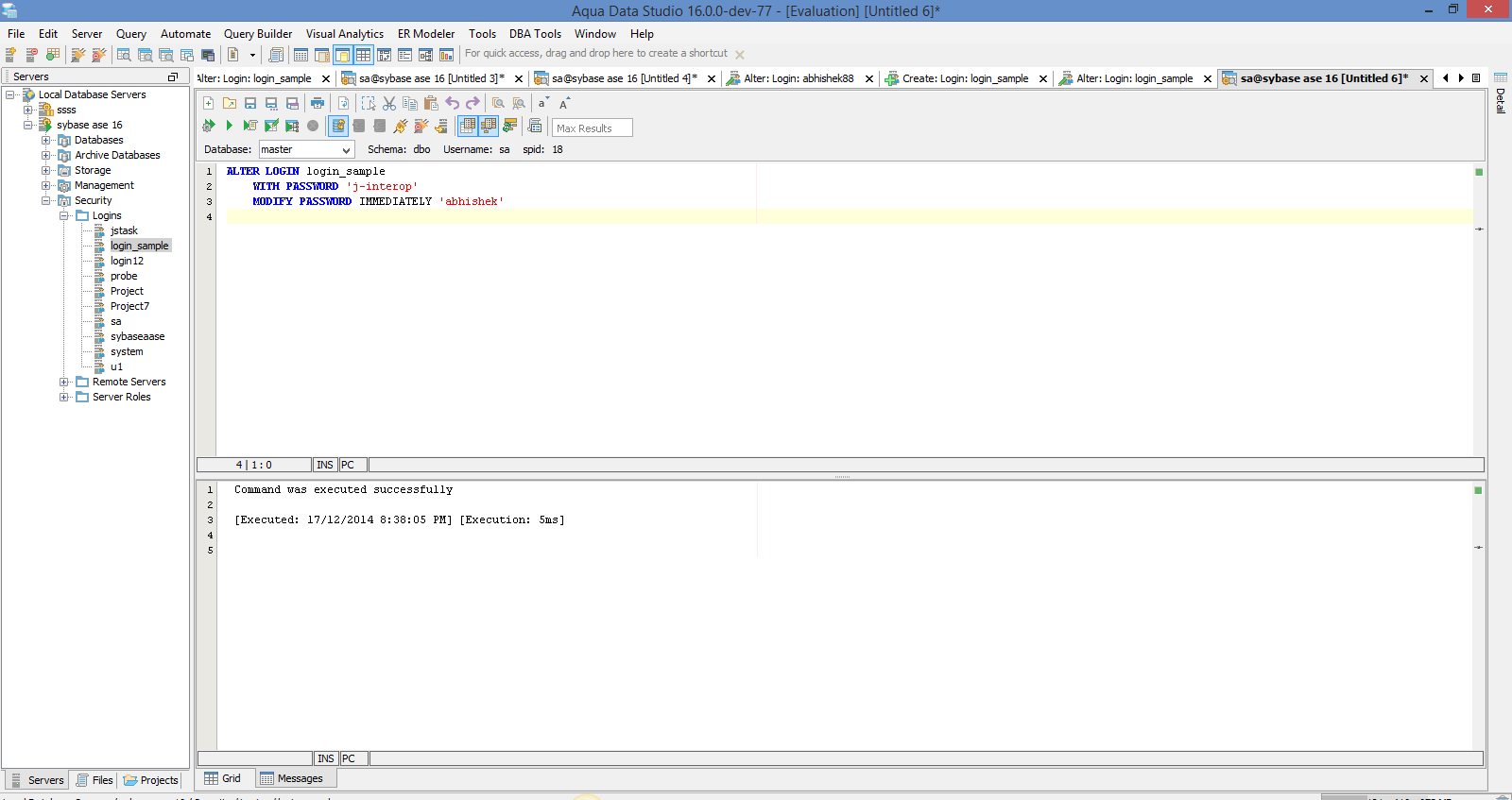Click the Execute Edit icon with the green check
The image size is (1512, 800).
click(271, 126)
